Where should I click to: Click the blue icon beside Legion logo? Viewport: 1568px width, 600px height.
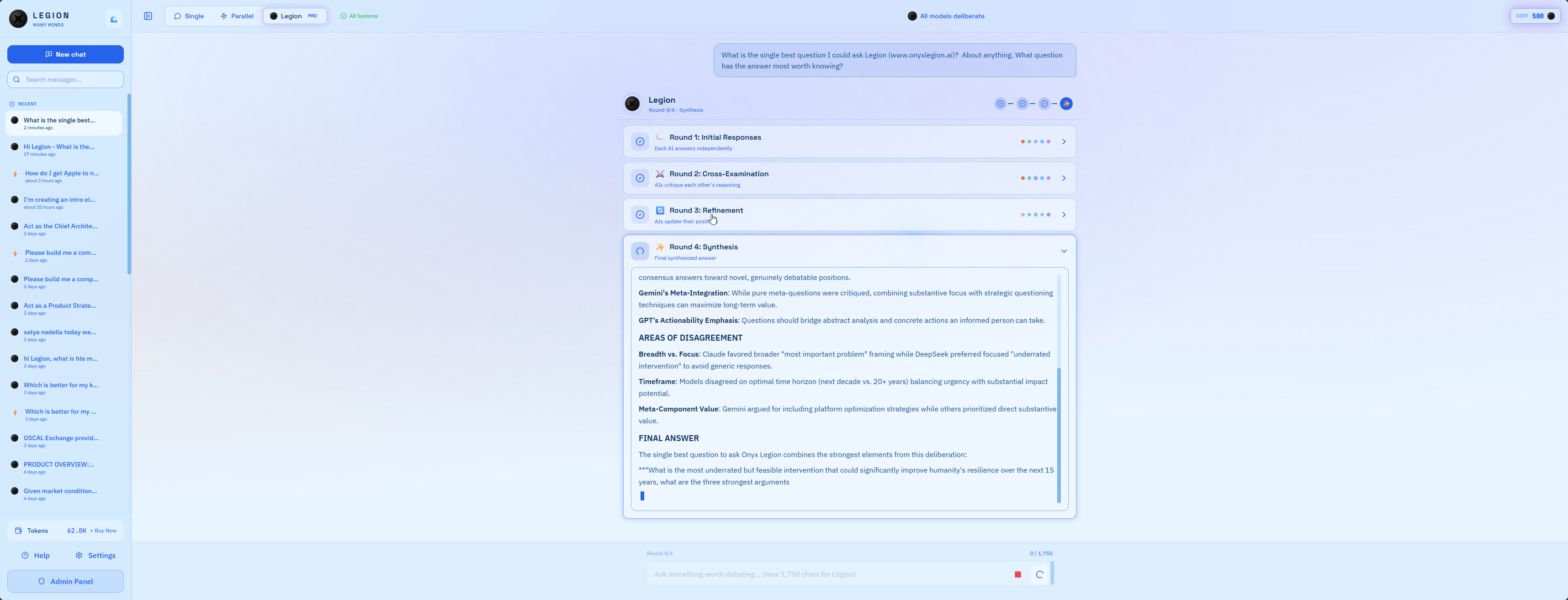[114, 20]
